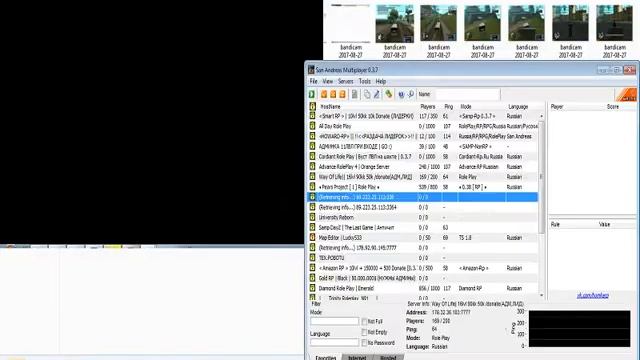Switch to the Hosted tab
Viewport: 640px width, 360px height.
click(x=388, y=358)
